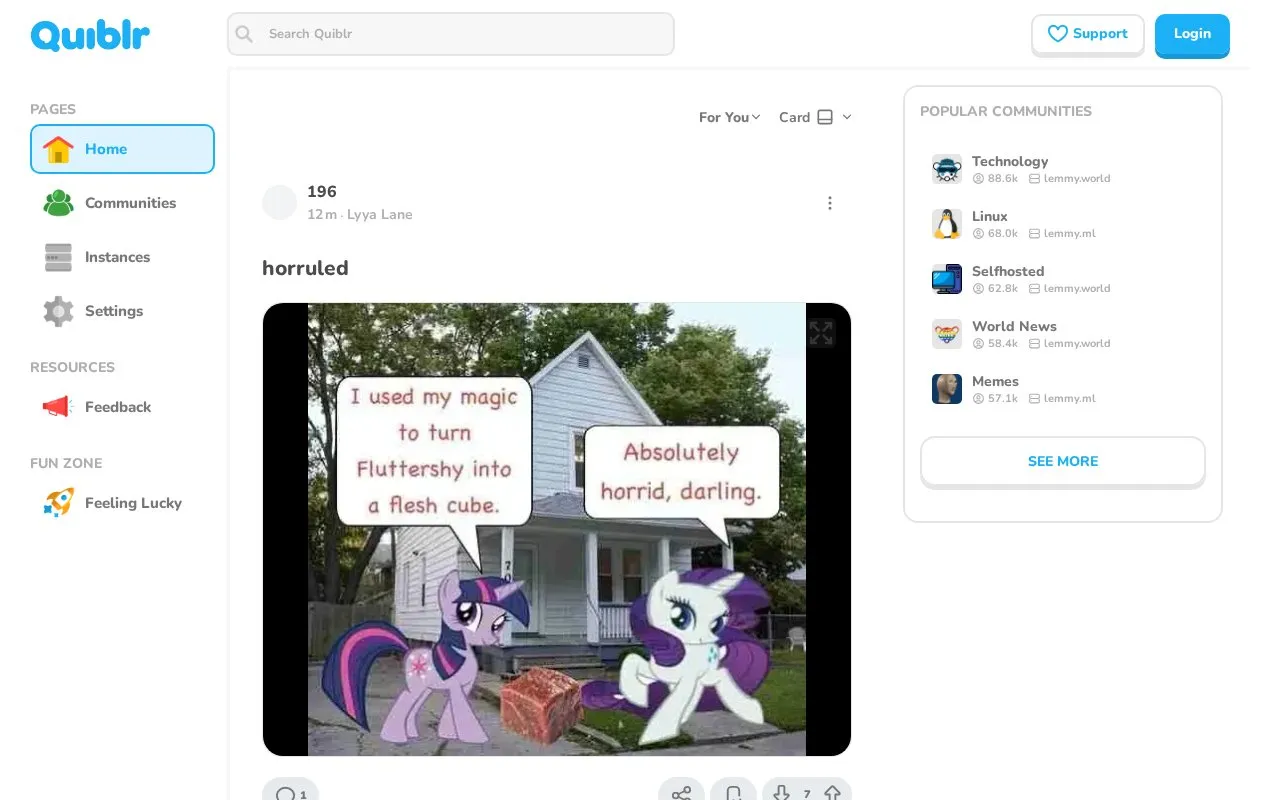Open the post's three-dot options menu
This screenshot has height=800, width=1280.
click(829, 203)
